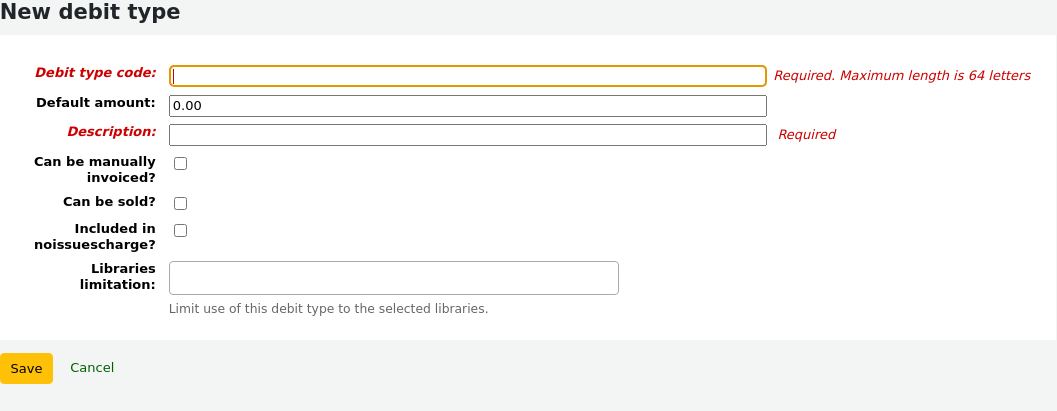The height and width of the screenshot is (411, 1057).
Task: Focus the Default amount field showing 0.00
Action: (467, 106)
